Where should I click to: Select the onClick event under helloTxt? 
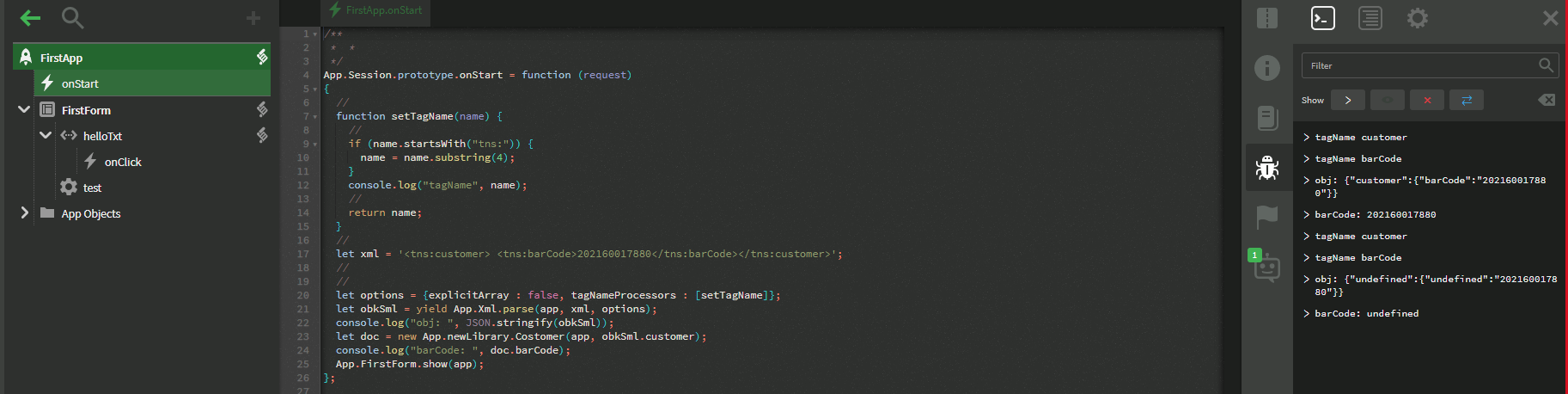(x=123, y=162)
